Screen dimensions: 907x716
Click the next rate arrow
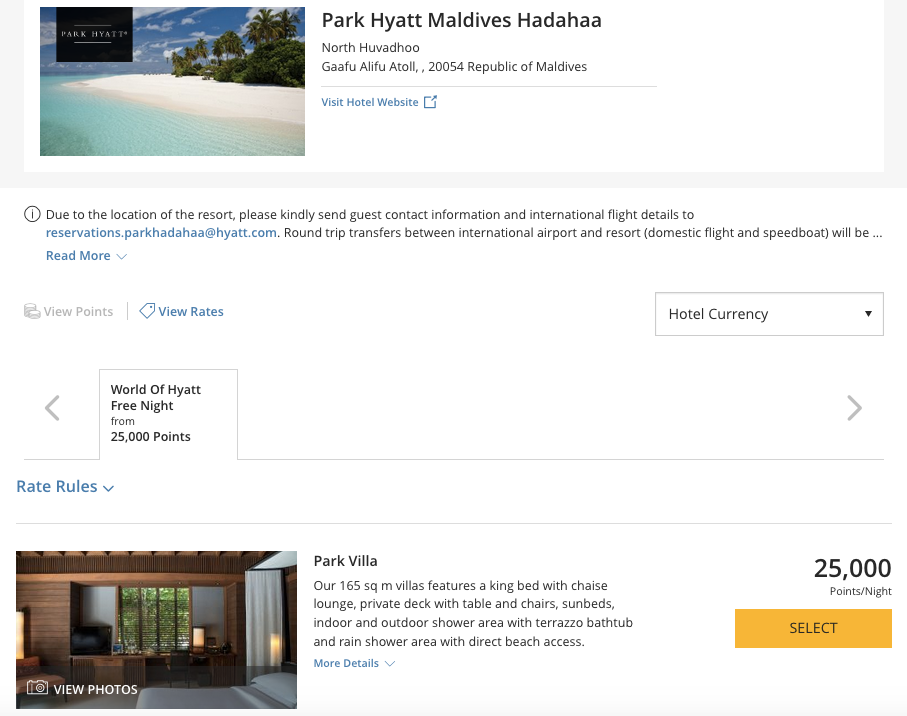[854, 408]
